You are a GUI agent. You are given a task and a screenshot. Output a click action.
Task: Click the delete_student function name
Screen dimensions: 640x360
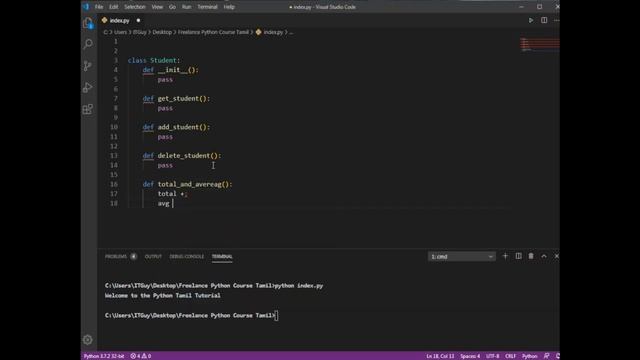pos(184,156)
